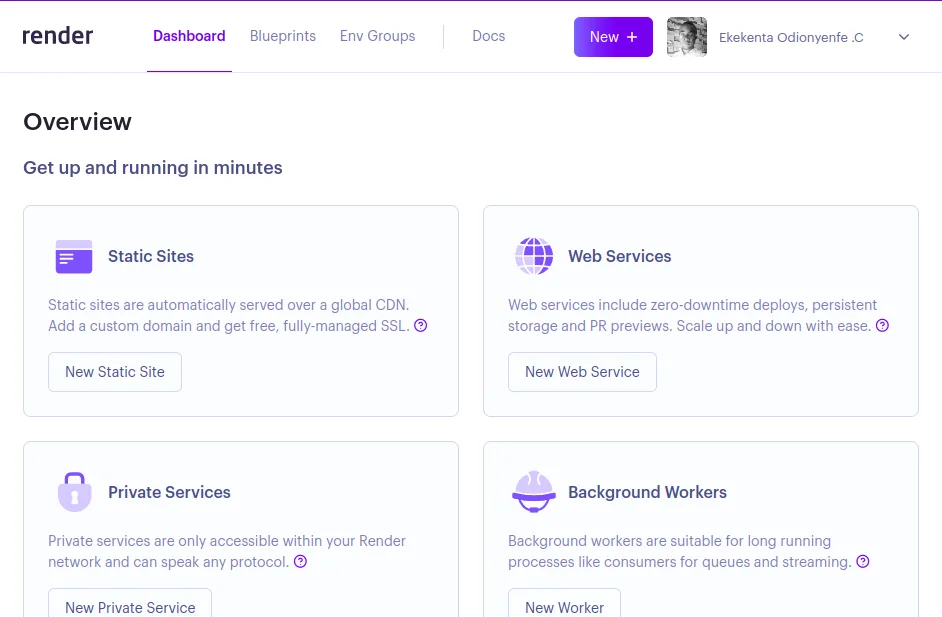Click the username Ekekenta Odionyenfe .C
This screenshot has width=942, height=617.
(791, 37)
